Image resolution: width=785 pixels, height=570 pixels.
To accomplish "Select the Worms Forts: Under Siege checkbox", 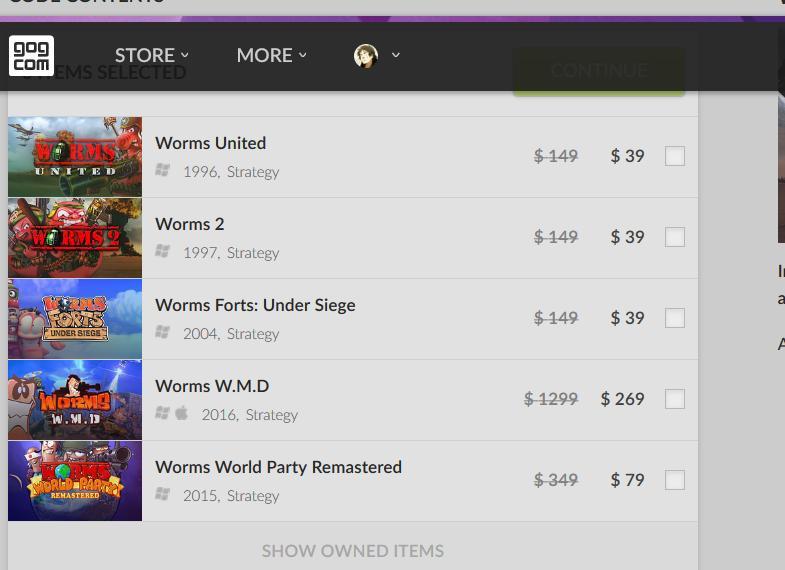I will (675, 318).
